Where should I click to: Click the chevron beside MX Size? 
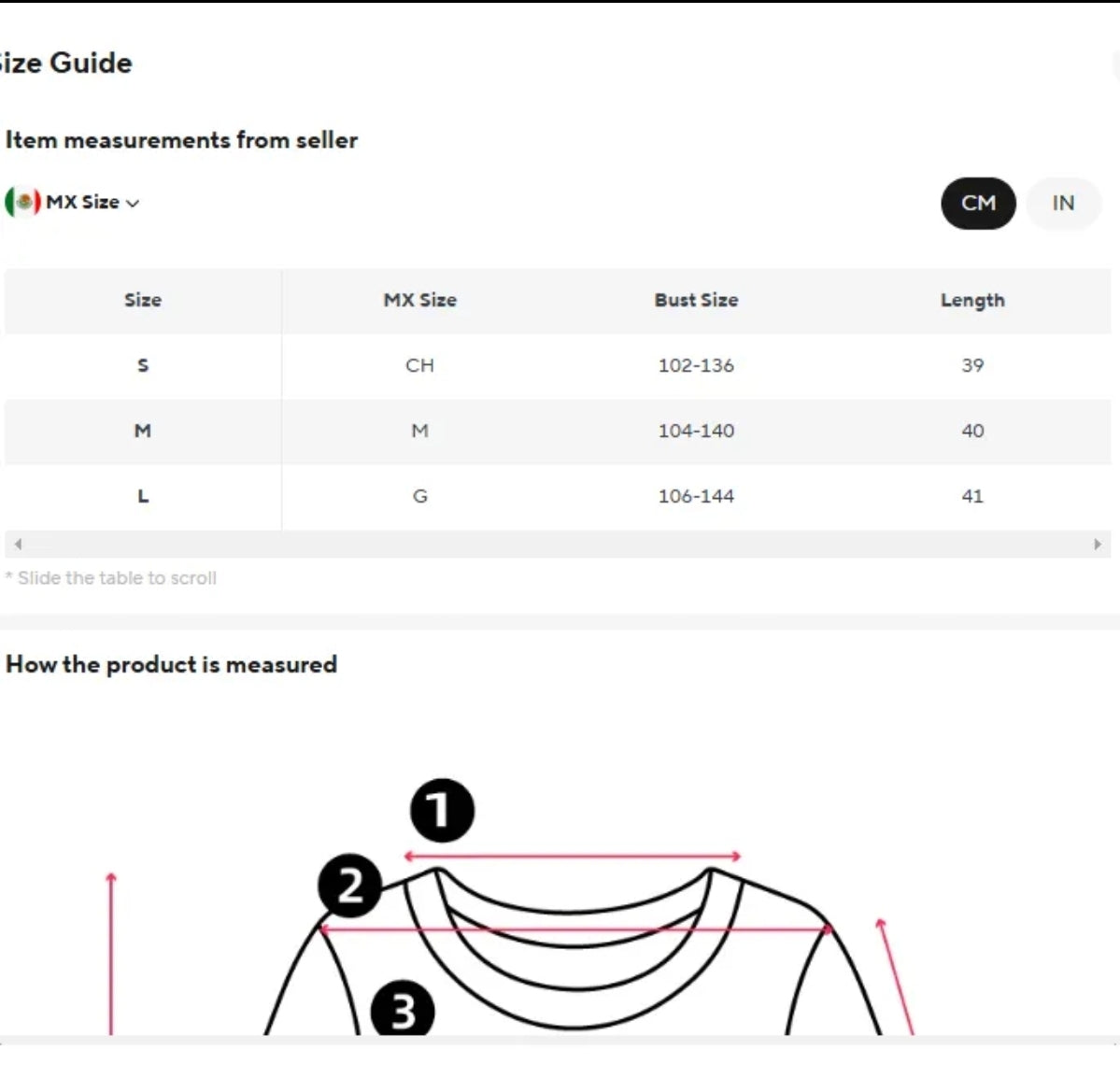(x=133, y=203)
